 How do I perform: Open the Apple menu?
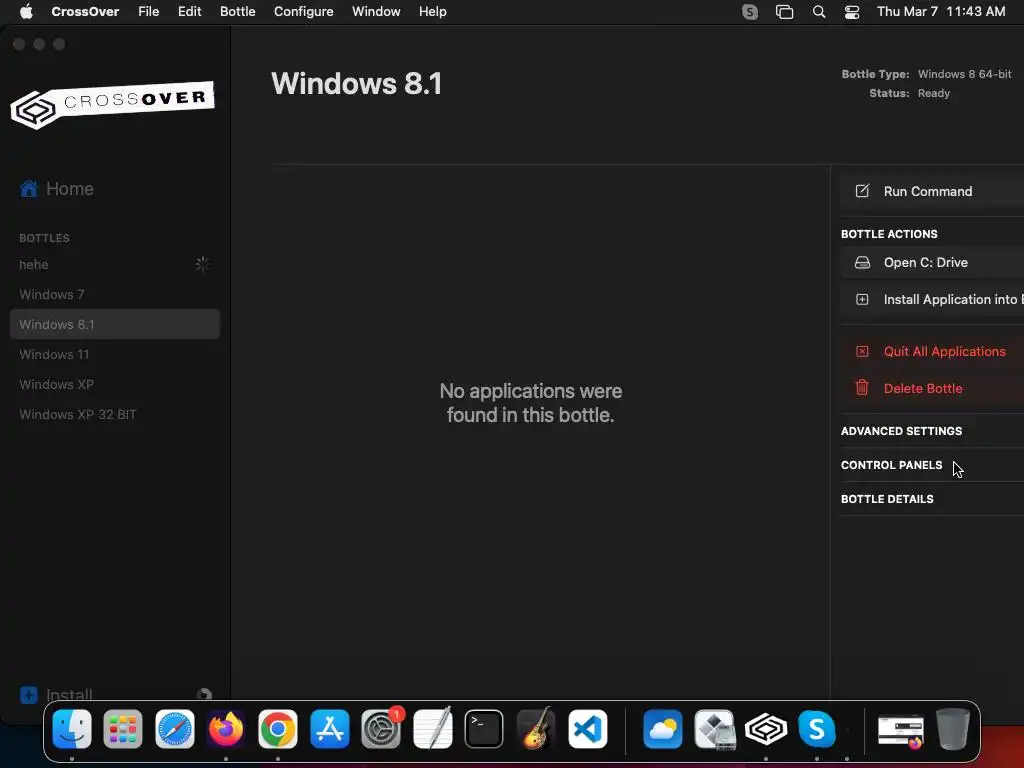[26, 12]
